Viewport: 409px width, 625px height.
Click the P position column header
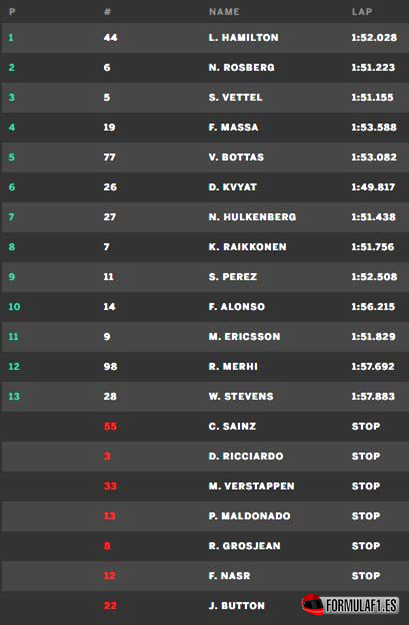(x=12, y=12)
